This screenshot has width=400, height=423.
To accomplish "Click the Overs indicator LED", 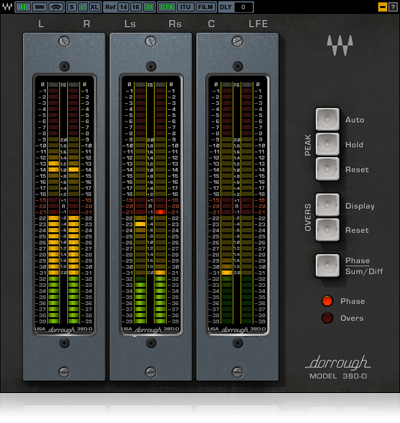I will (327, 318).
